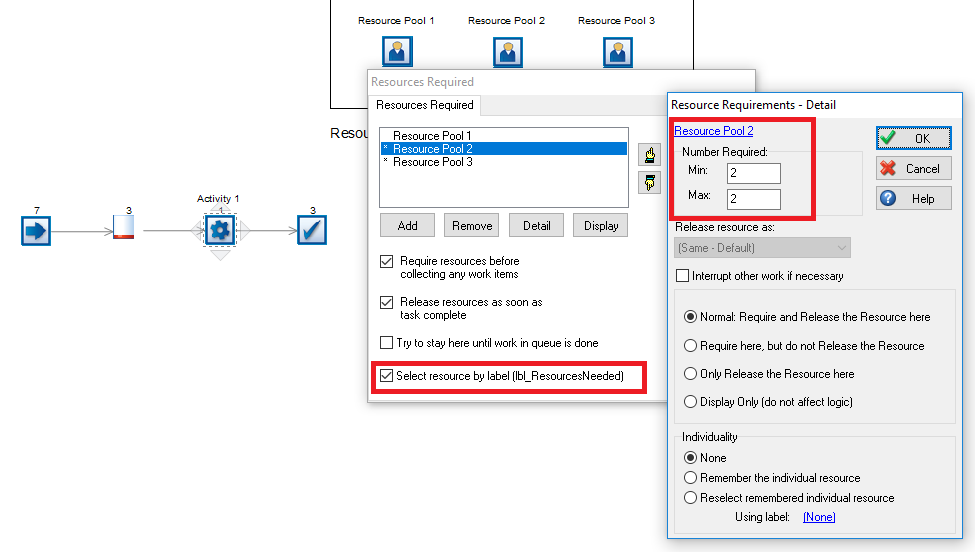Viewport: 975px width, 552px height.
Task: Select Normal: Require and Release the Resource here
Action: pyautogui.click(x=690, y=316)
